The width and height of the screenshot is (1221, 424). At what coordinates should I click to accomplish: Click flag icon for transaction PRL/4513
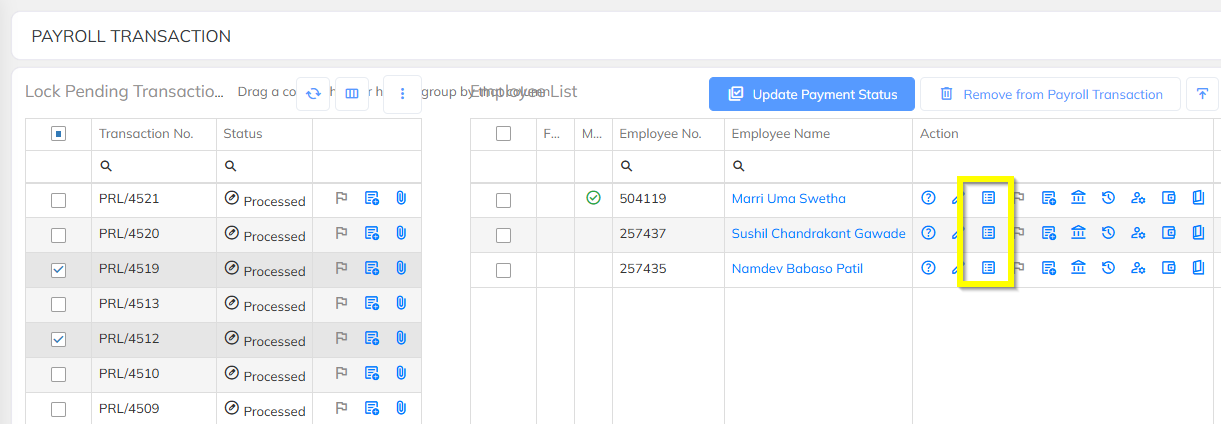[341, 303]
